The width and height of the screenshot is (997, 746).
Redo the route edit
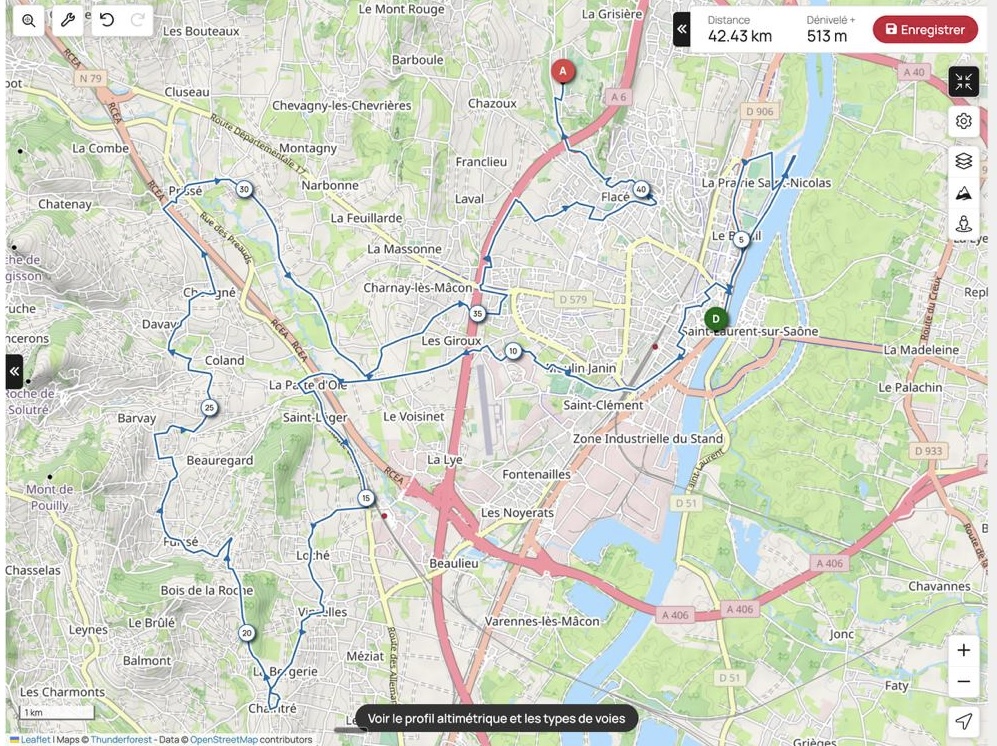(x=138, y=20)
